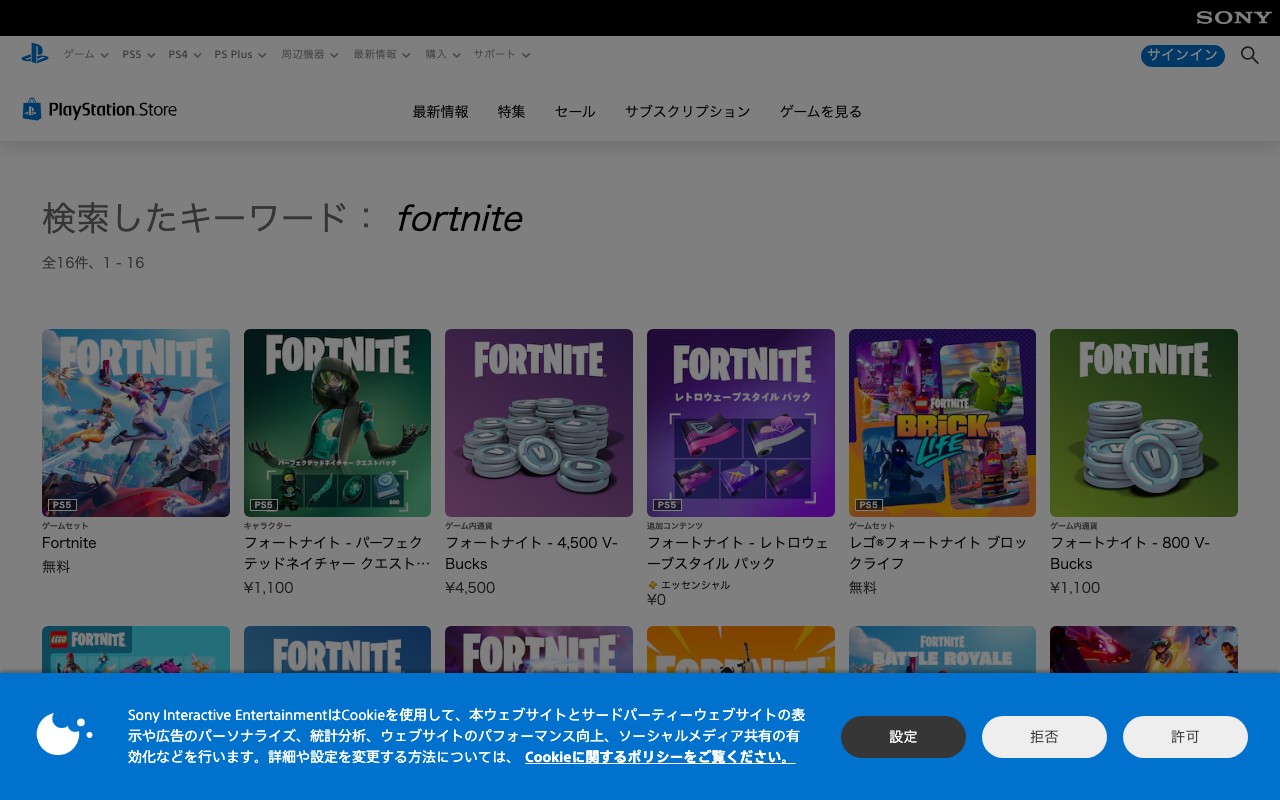Click the 拒否 cookie button
Viewport: 1280px width, 800px height.
[1044, 737]
